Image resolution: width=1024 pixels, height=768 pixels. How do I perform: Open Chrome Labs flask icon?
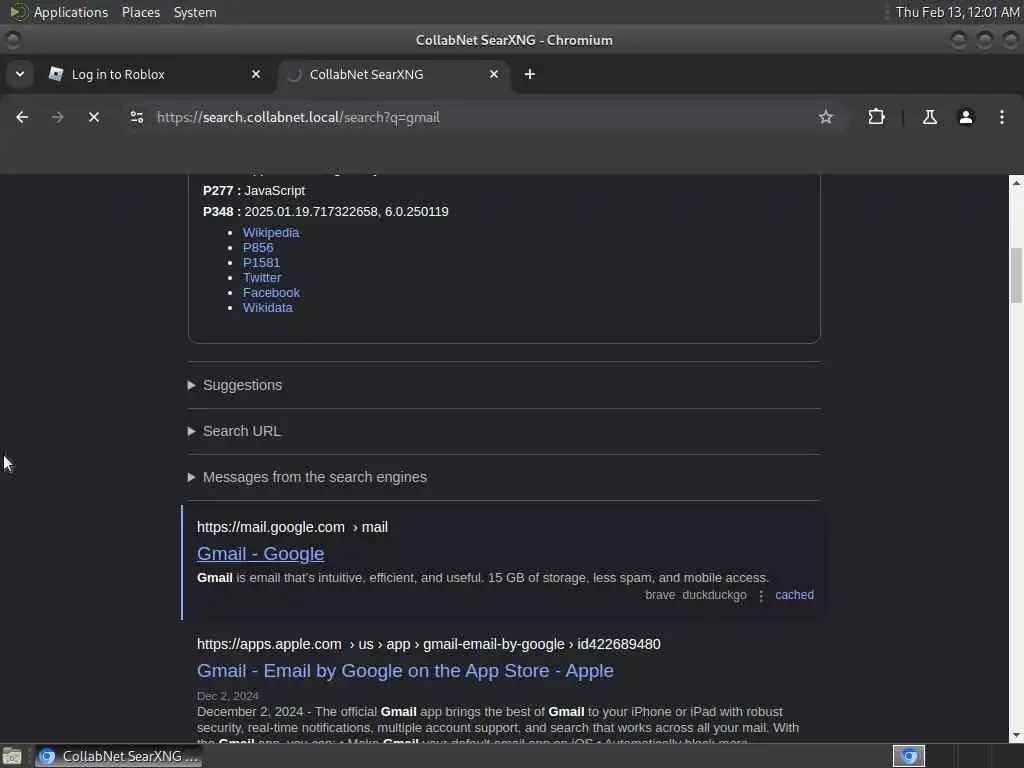pos(929,118)
